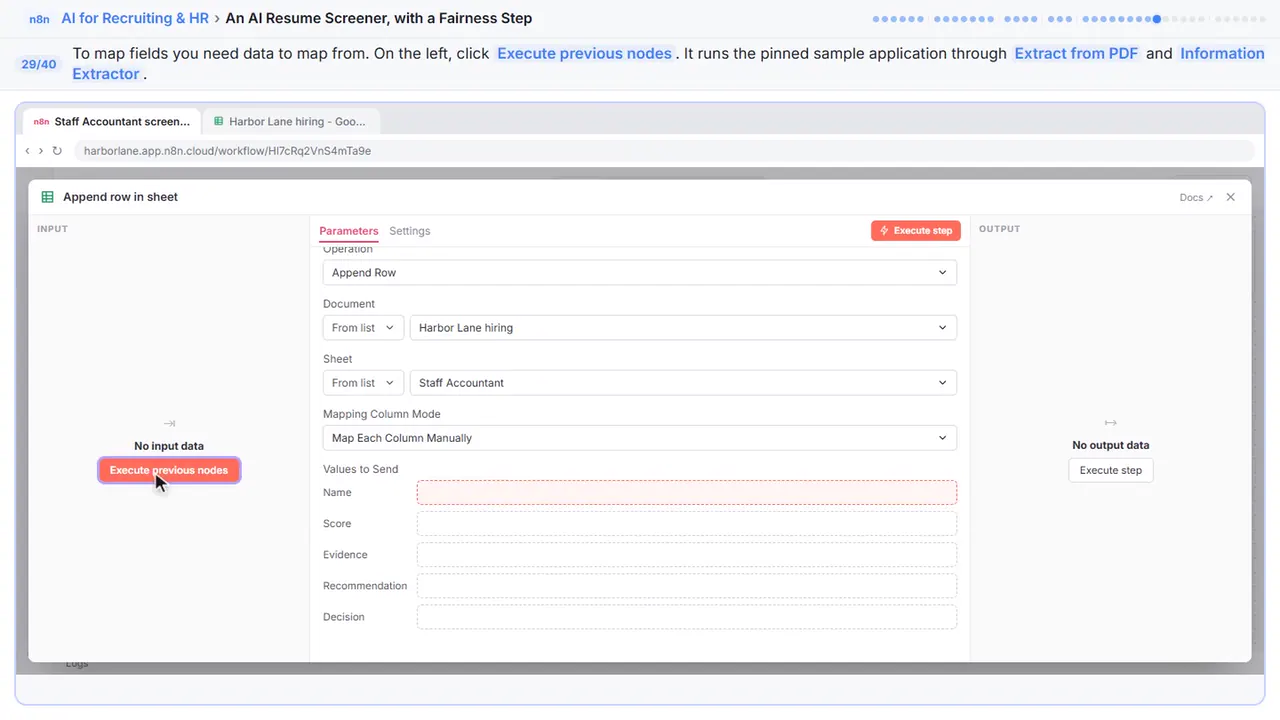The height and width of the screenshot is (720, 1280).
Task: Select the Parameters tab
Action: point(349,231)
